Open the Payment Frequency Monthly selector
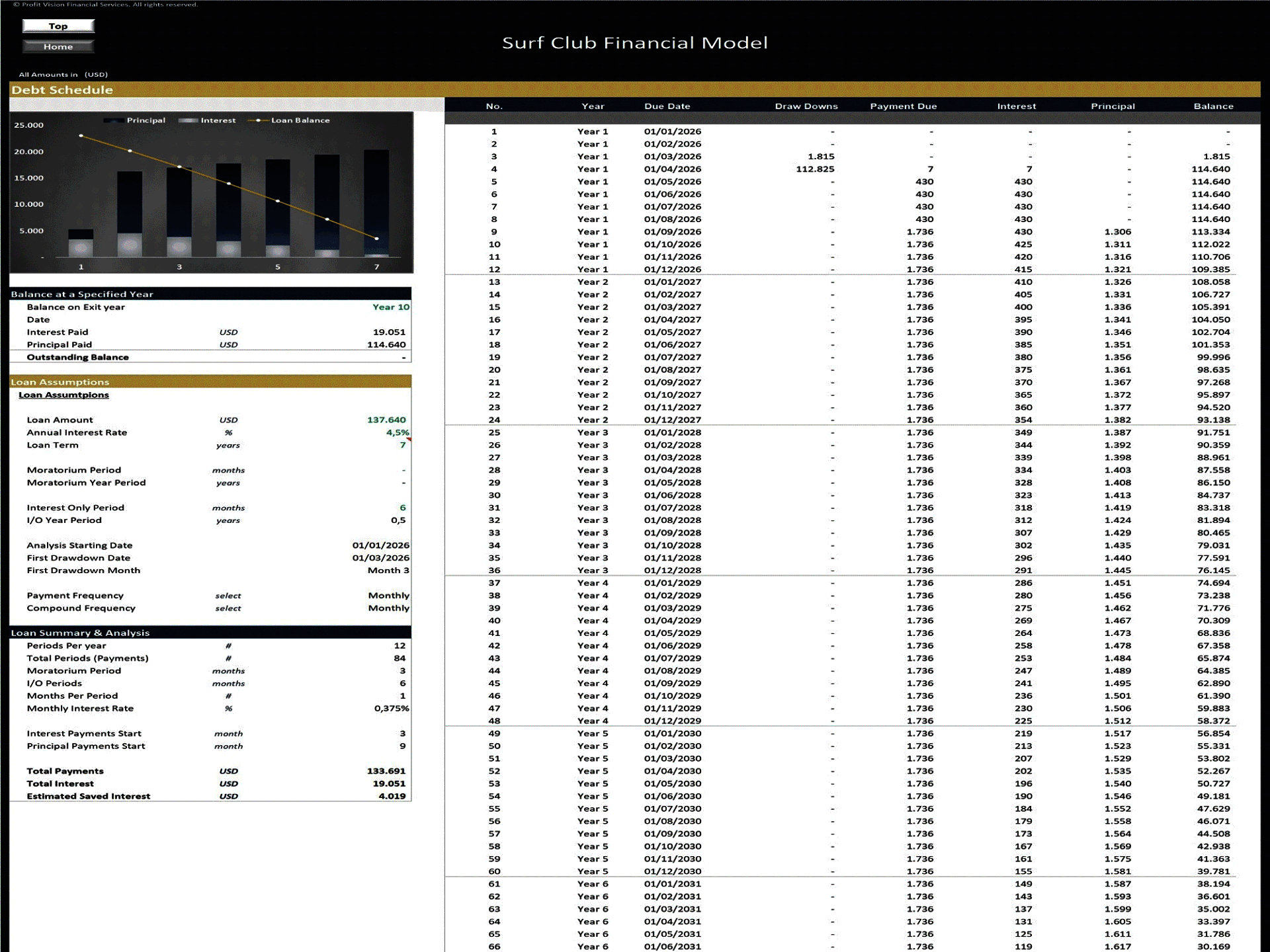1270x952 pixels. pos(388,596)
